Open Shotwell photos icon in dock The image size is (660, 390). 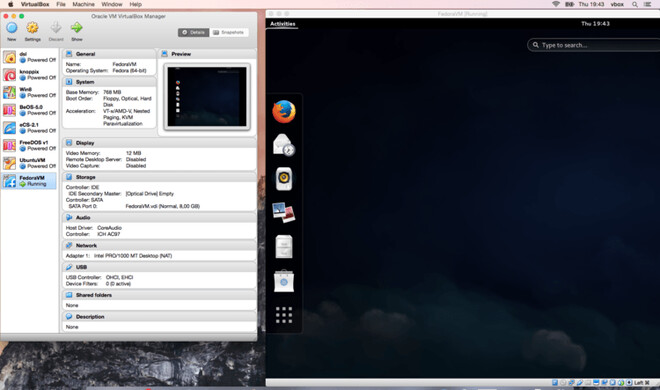284,212
